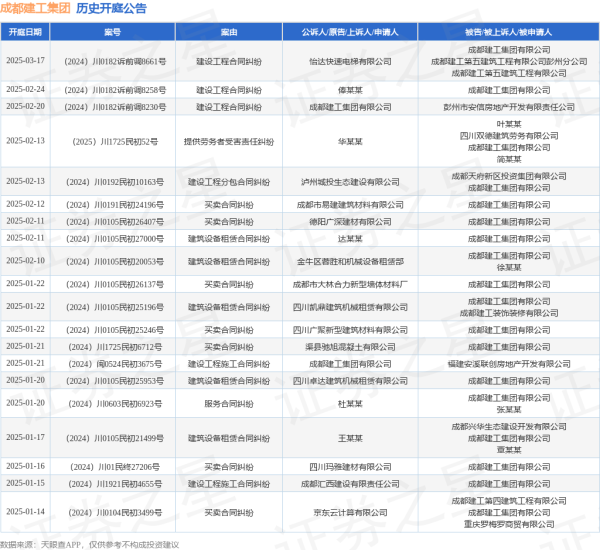Click plaintiff 泸州城投生态建设有限公司
The width and height of the screenshot is (600, 550).
pos(350,182)
